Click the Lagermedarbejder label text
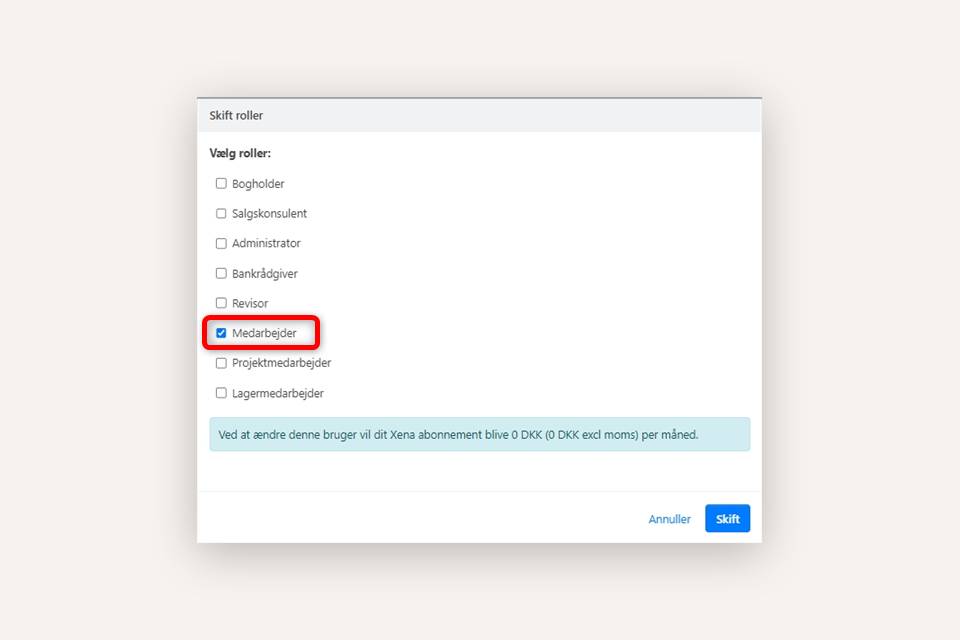960x640 pixels. pyautogui.click(x=278, y=394)
